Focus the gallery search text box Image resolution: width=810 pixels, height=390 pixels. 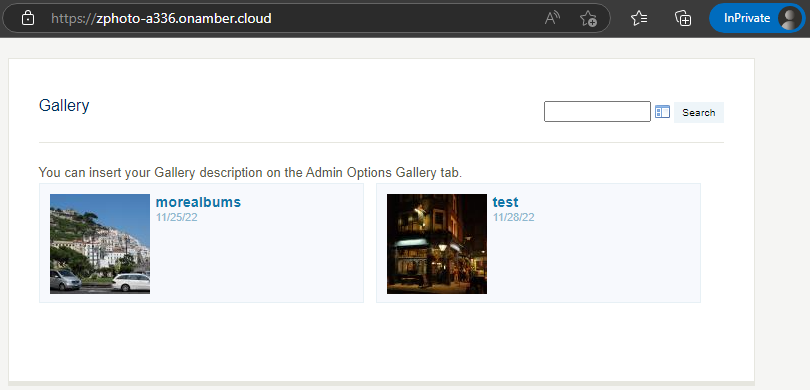(597, 112)
